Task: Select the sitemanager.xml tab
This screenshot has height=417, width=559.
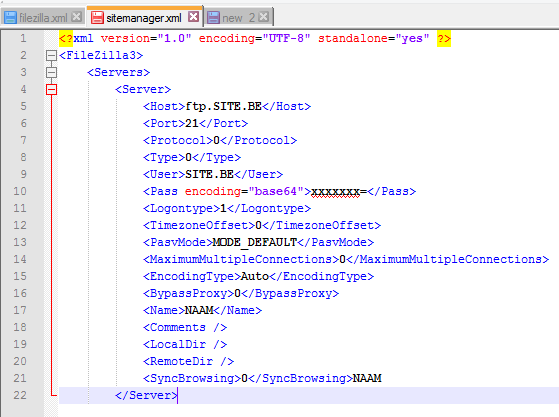Action: (x=144, y=16)
